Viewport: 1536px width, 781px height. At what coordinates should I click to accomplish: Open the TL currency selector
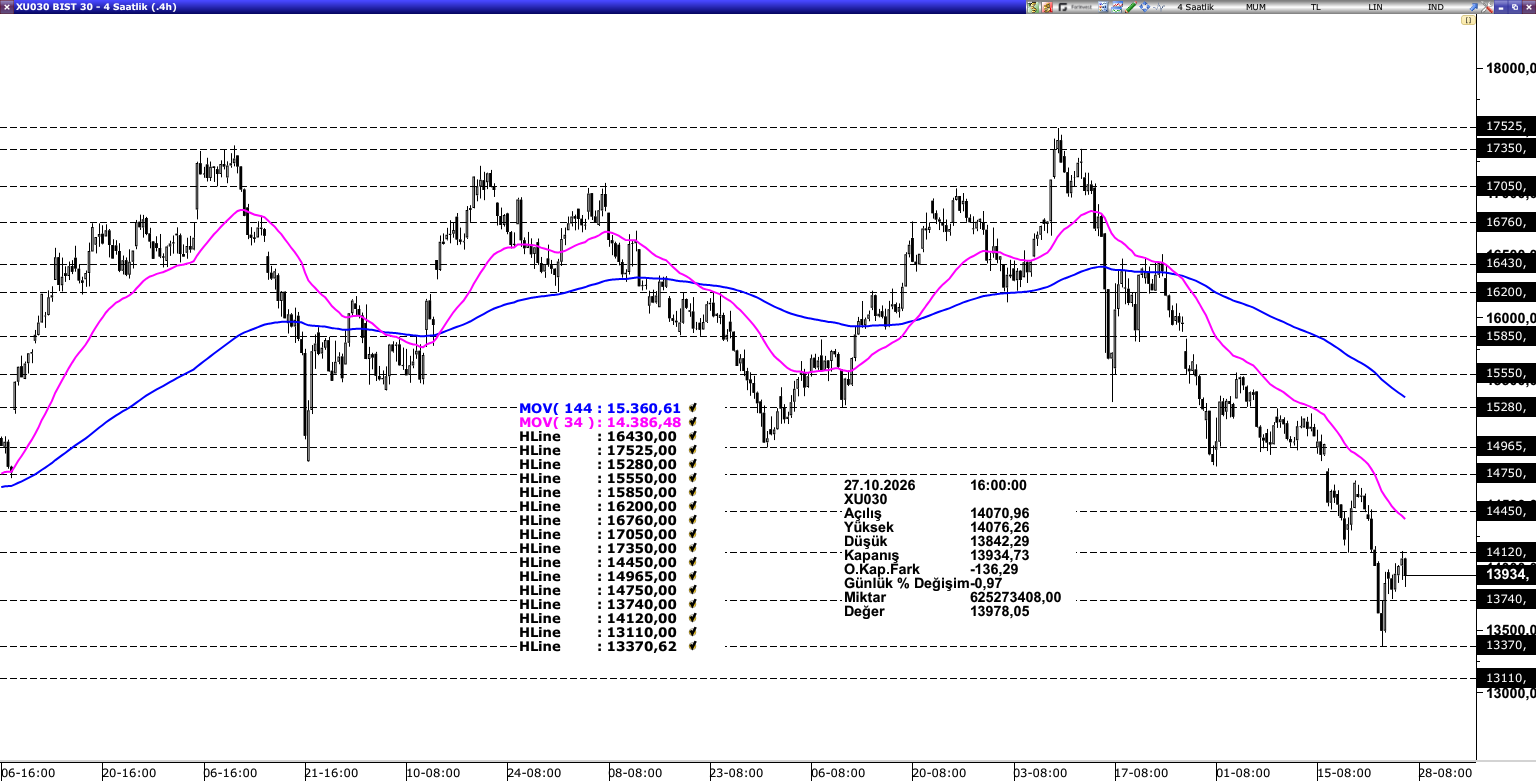point(1315,7)
